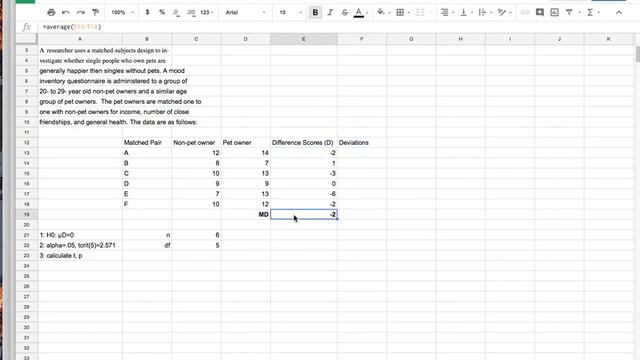
Task: Click into the formula bar input
Action: click(x=339, y=27)
